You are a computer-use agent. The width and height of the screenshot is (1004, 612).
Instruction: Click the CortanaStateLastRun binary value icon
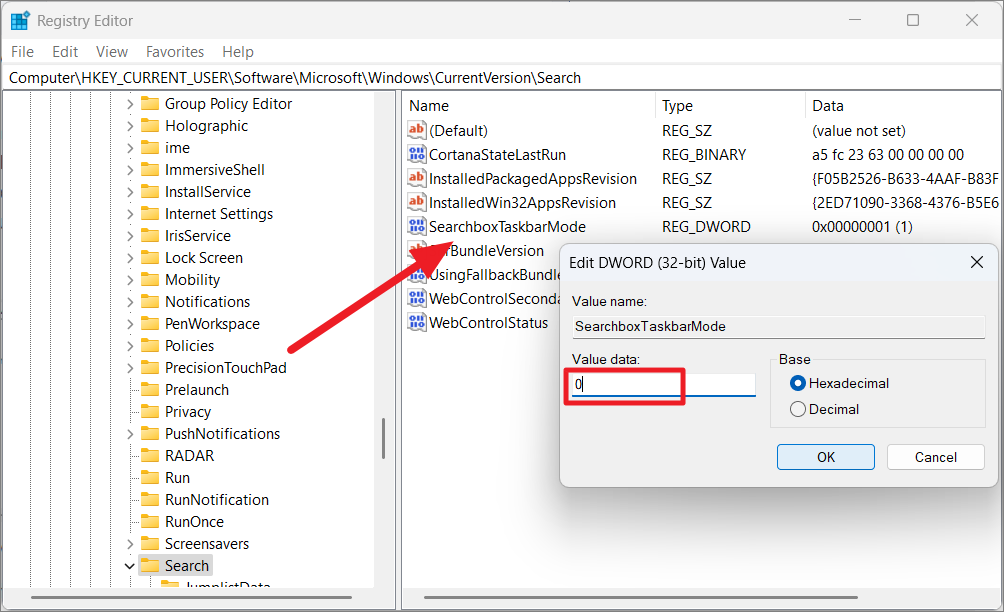pos(417,154)
